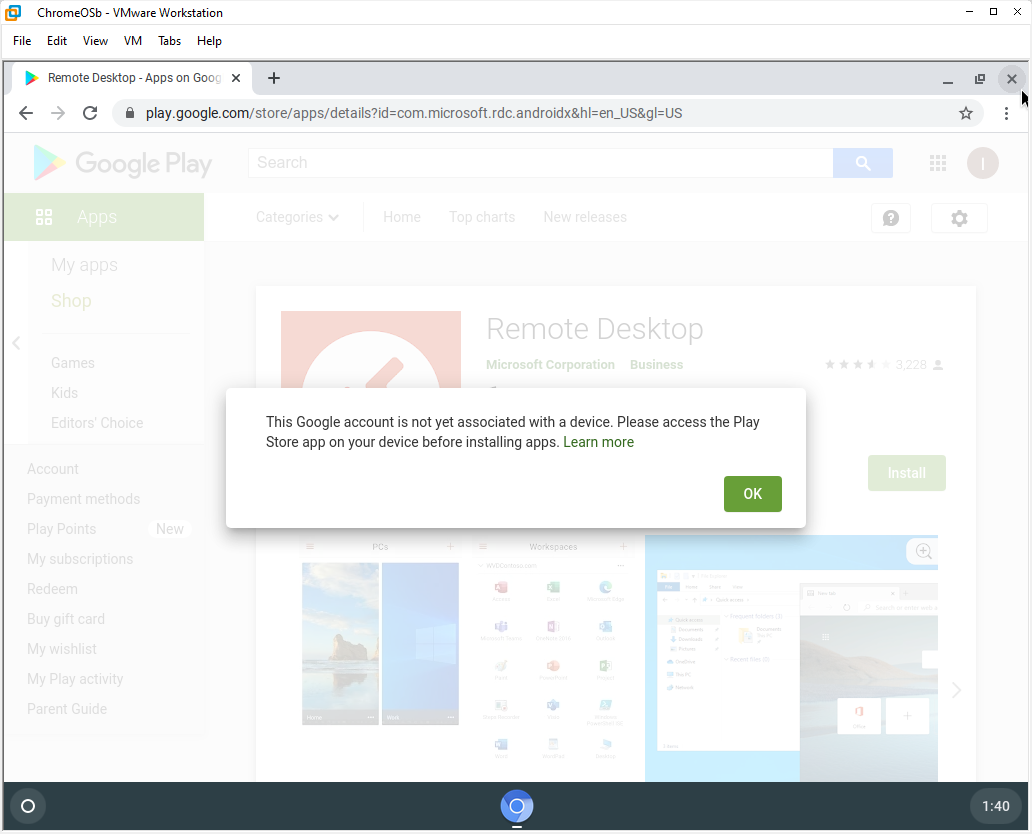This screenshot has width=1032, height=834.
Task: Open the Google apps grid
Action: pos(938,163)
